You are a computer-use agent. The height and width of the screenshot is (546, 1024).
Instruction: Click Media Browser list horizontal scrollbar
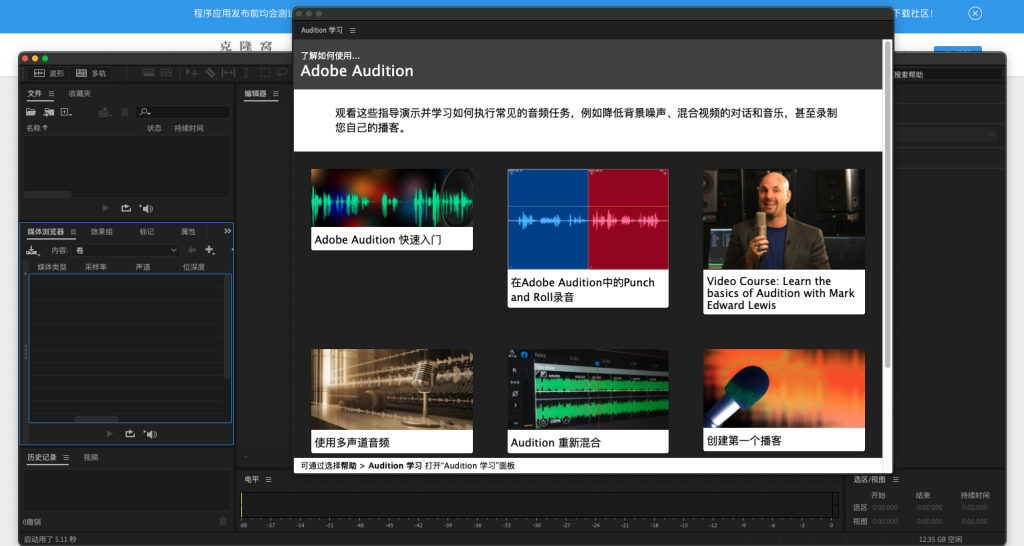point(97,419)
